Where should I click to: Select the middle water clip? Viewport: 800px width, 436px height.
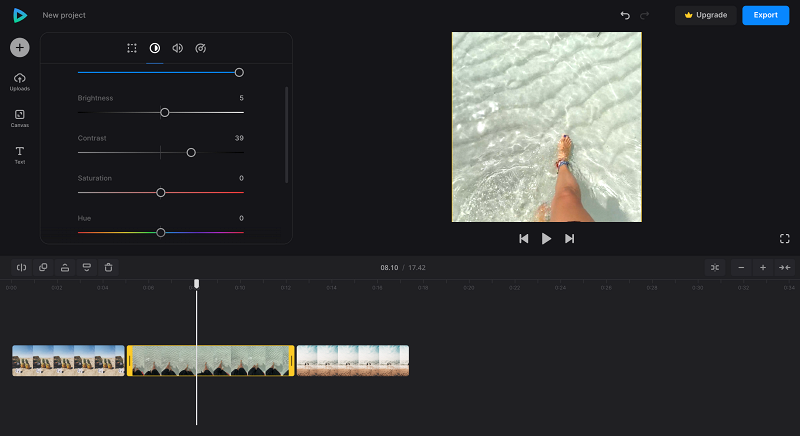211,361
